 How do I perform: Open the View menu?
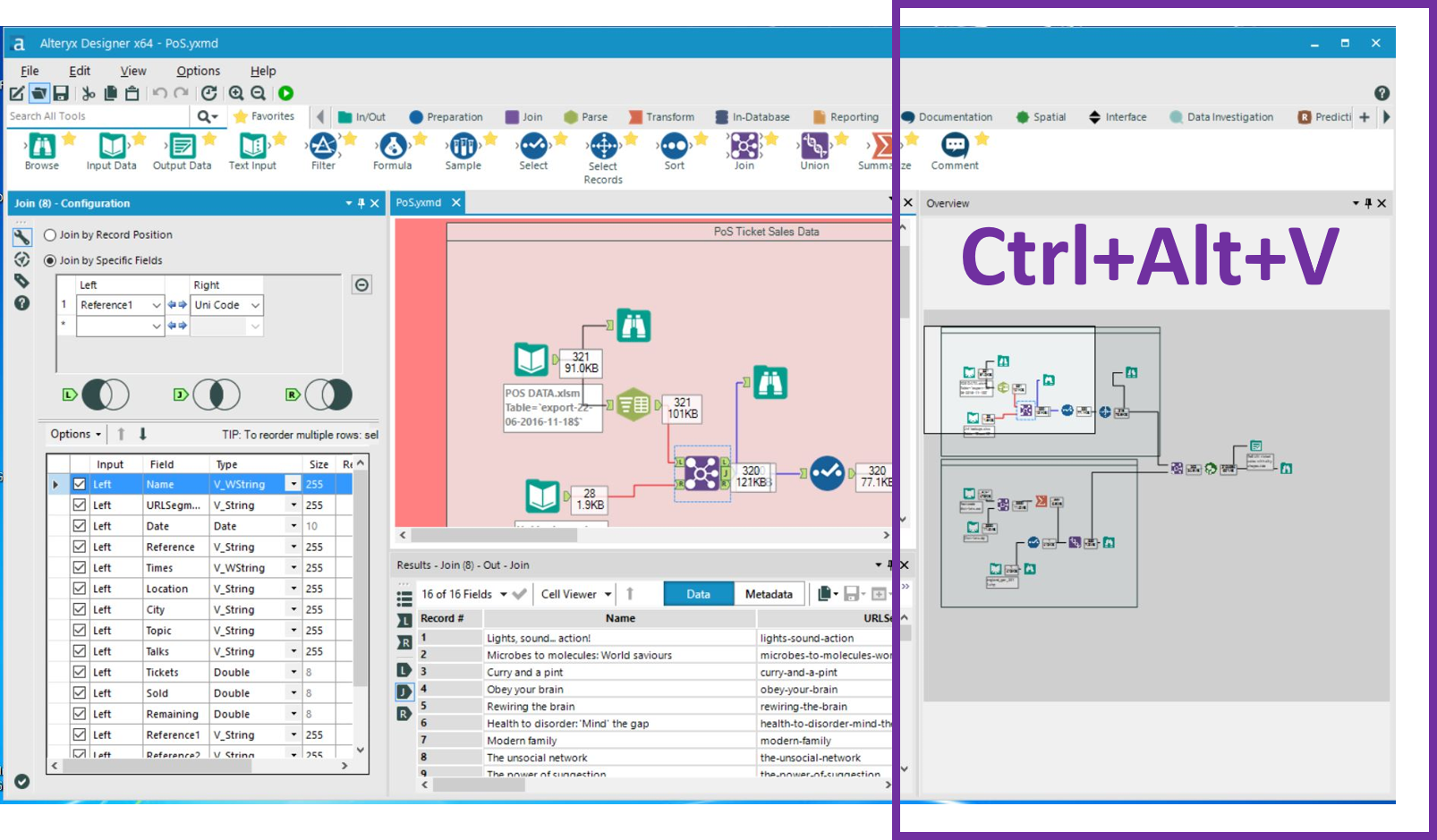(x=133, y=71)
